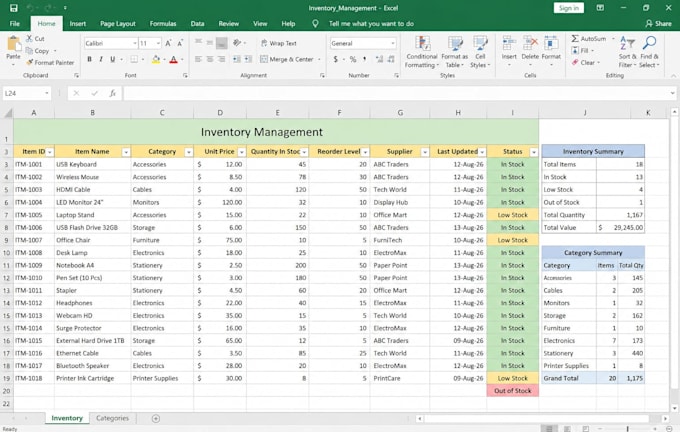
Task: Toggle Underline formatting
Action: (112, 59)
